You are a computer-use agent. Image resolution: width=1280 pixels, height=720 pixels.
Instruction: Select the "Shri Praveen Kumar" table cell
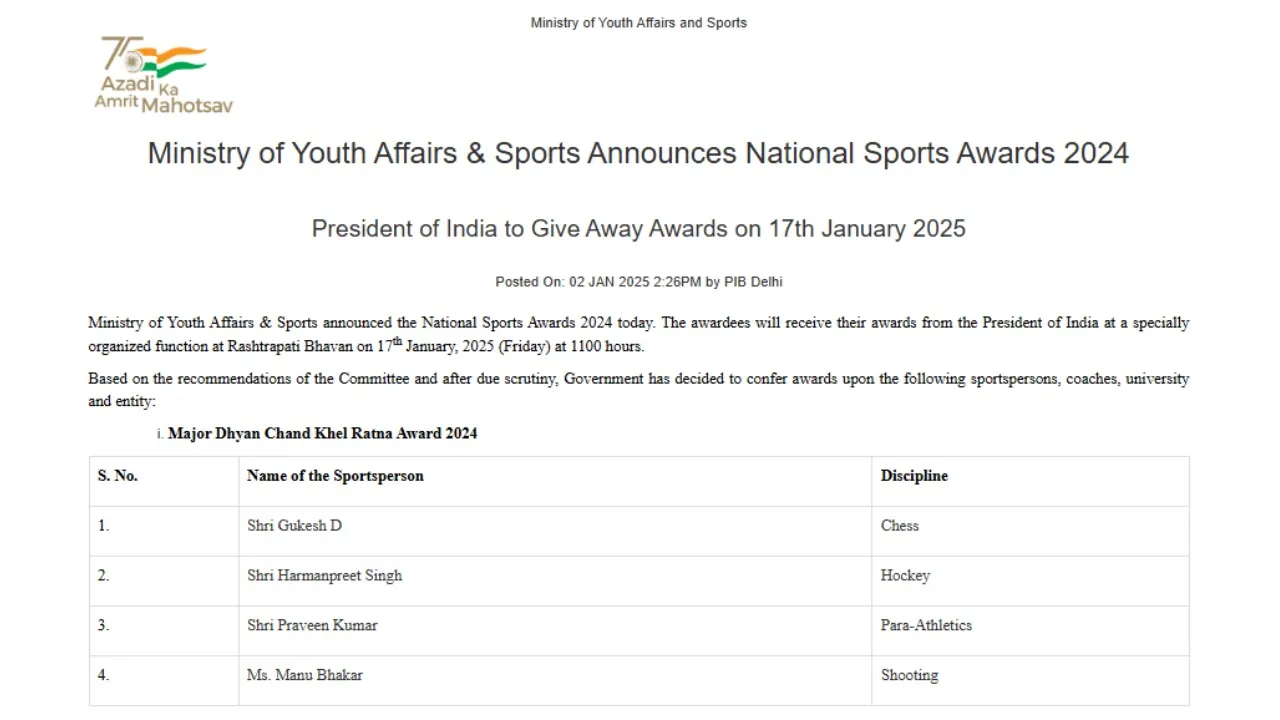pyautogui.click(x=312, y=626)
